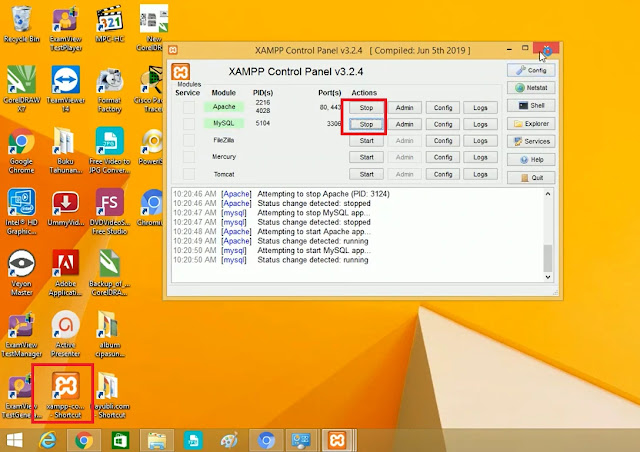Image resolution: width=640 pixels, height=452 pixels.
Task: Stop the Apache module
Action: [366, 108]
